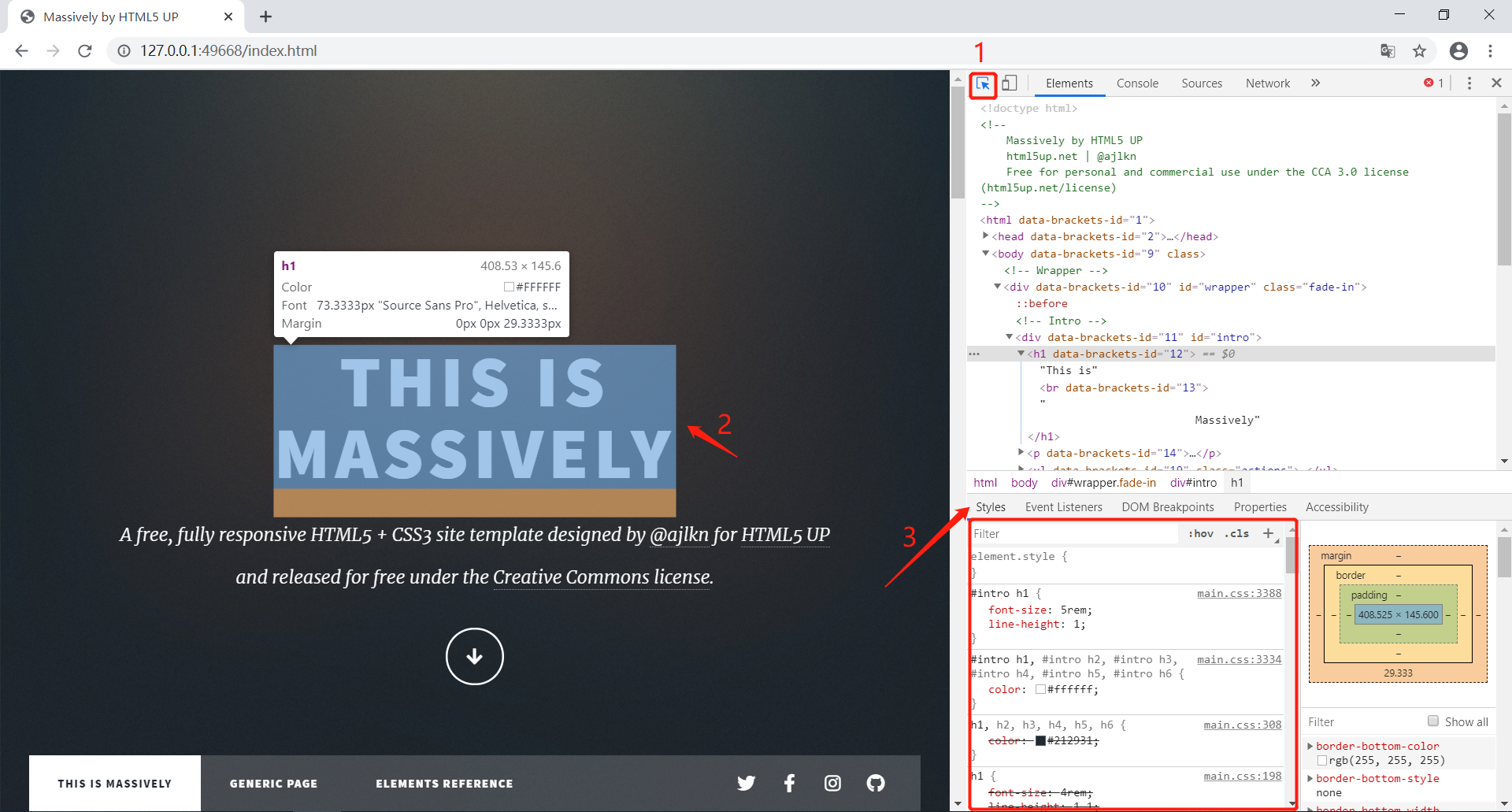Open the Event Listeners pane
This screenshot has width=1512, height=812.
(1063, 507)
